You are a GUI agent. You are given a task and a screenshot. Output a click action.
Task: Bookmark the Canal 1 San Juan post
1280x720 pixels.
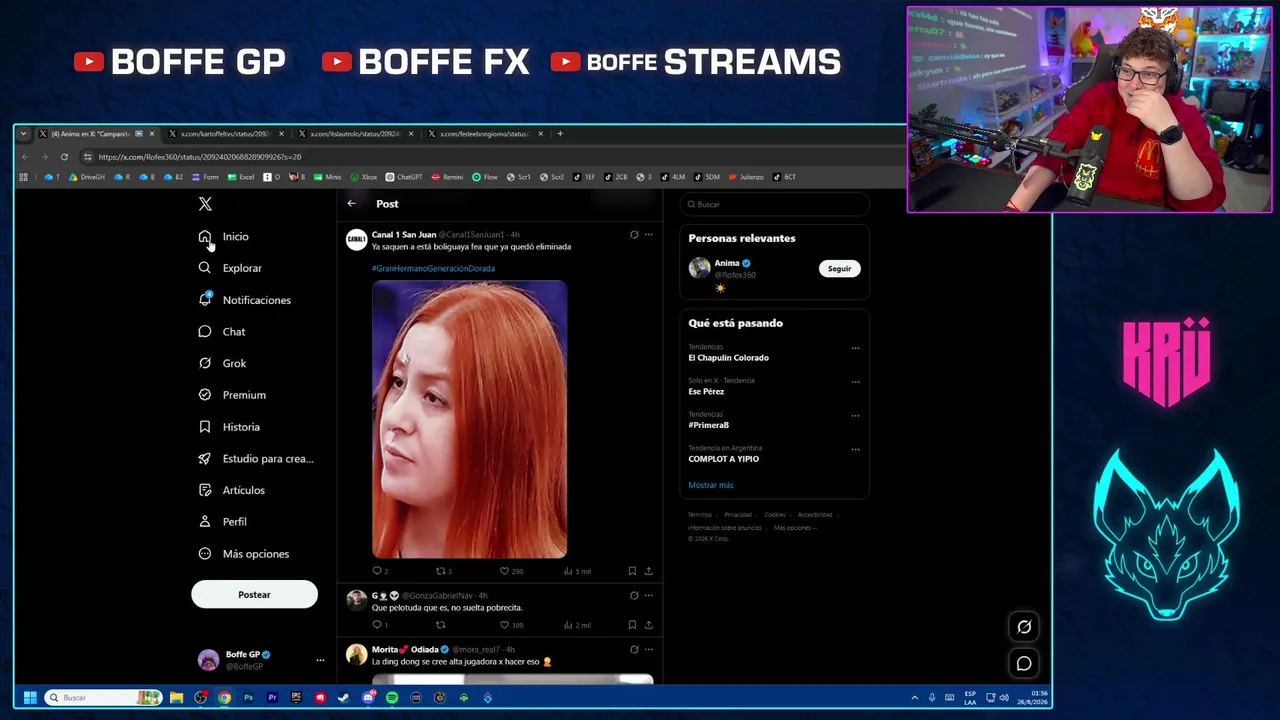point(632,571)
